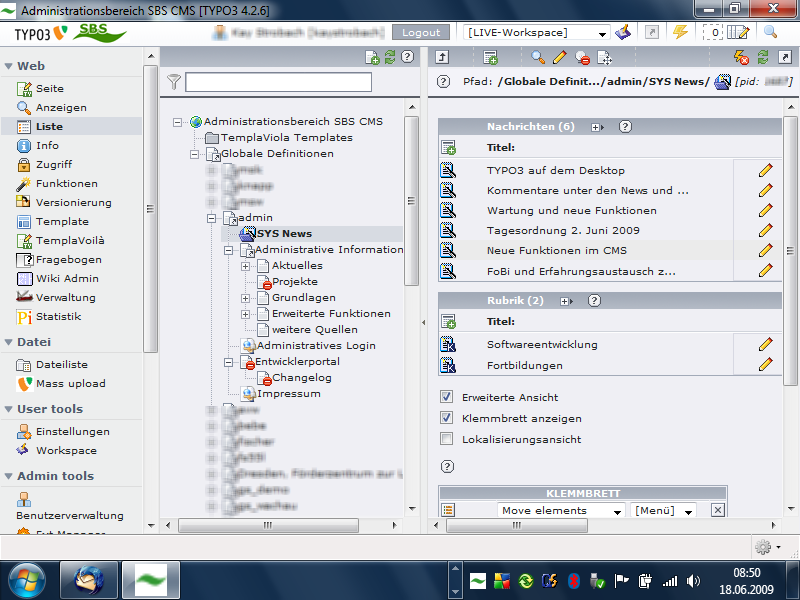Screen dimensions: 800x600
Task: Enable the 'Lokalisierungsansicht' checkbox
Action: [447, 439]
